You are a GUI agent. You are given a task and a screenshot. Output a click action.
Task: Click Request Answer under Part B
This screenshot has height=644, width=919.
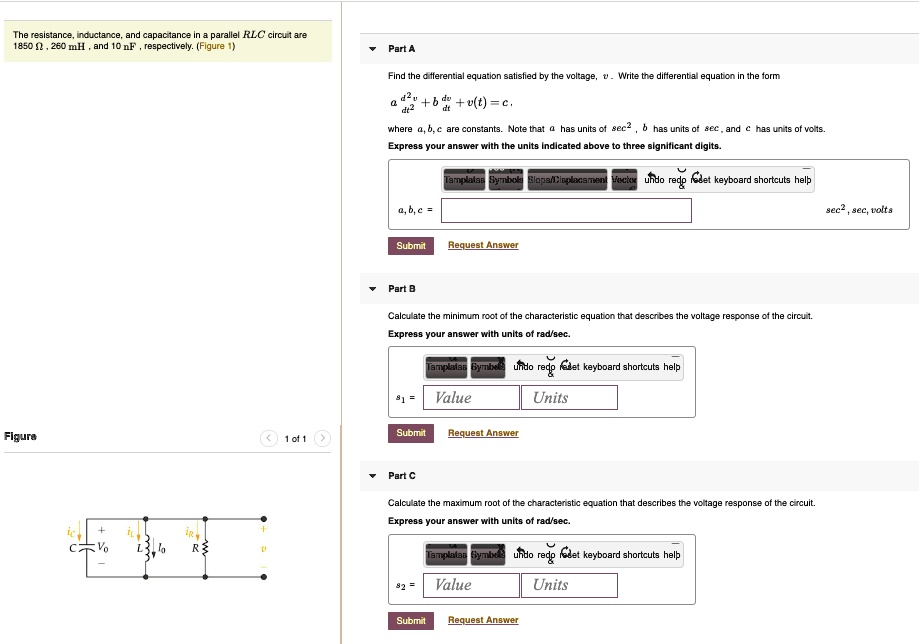482,432
